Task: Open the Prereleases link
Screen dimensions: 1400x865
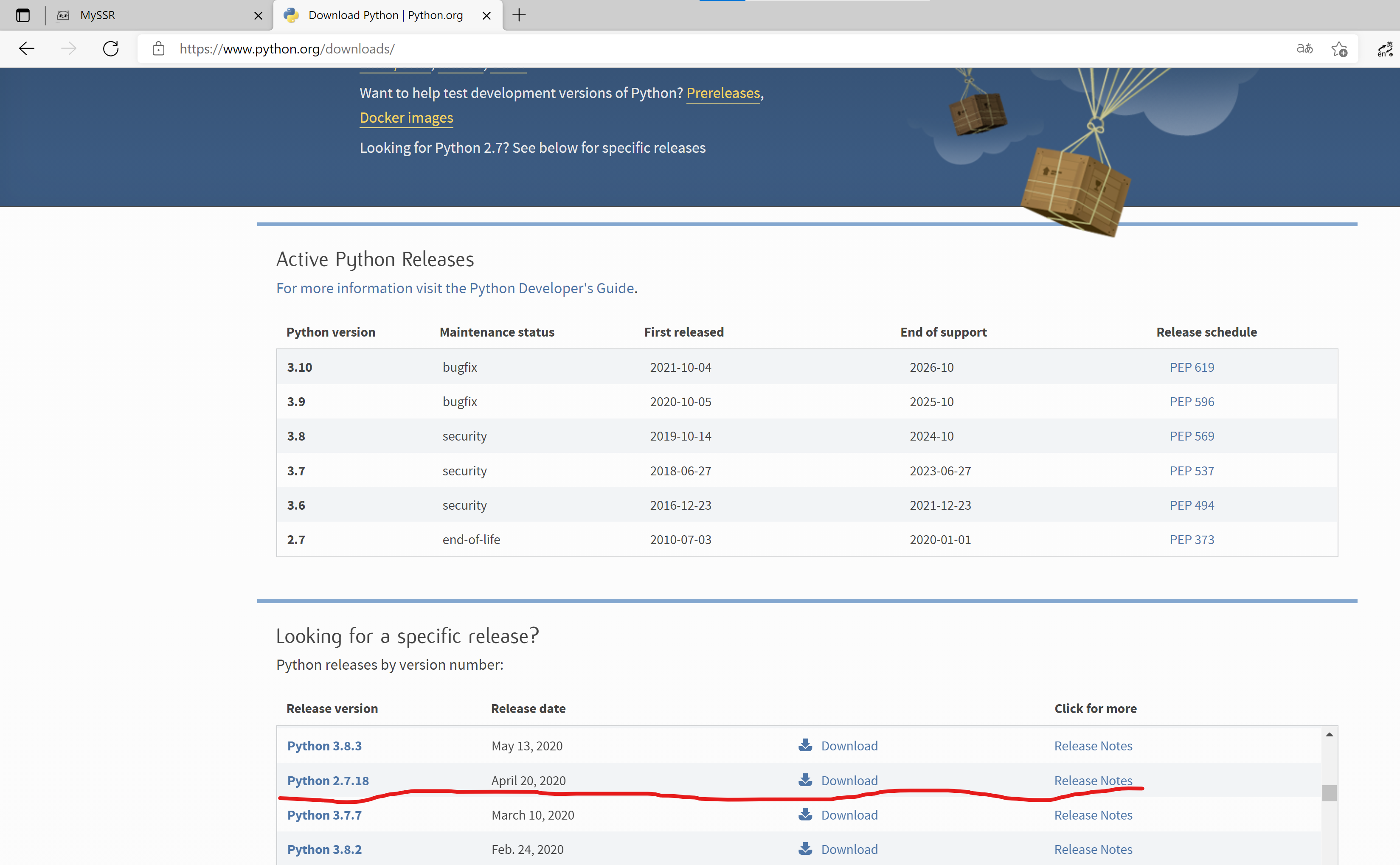Action: pyautogui.click(x=723, y=93)
